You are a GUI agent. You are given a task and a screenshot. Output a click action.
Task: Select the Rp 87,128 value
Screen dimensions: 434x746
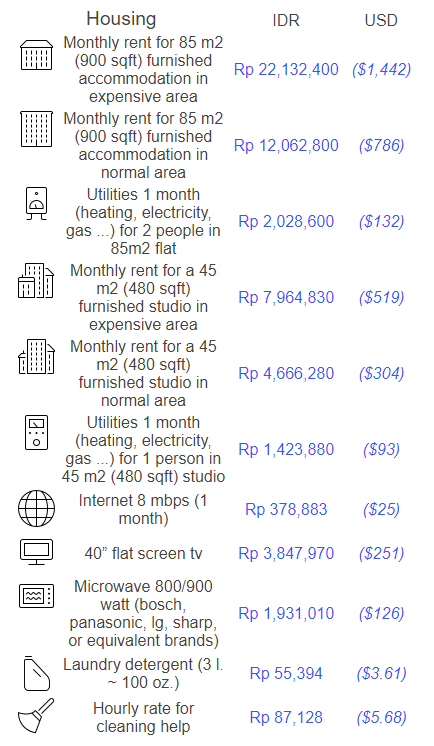[286, 717]
